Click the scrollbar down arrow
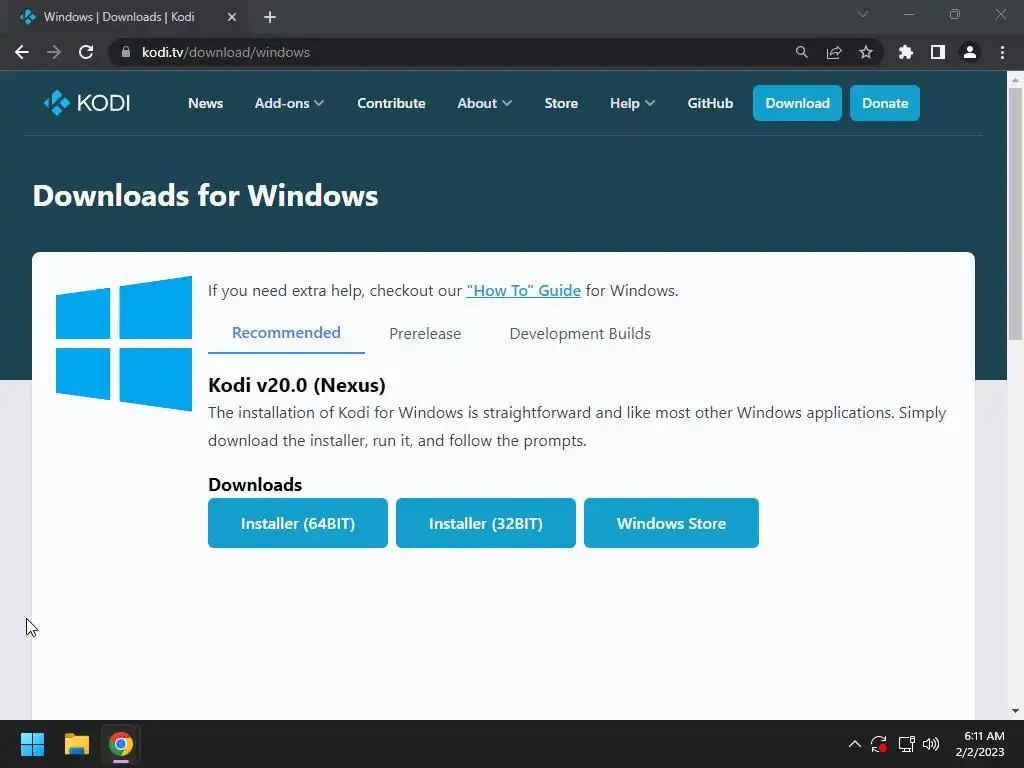The image size is (1024, 768). pyautogui.click(x=1015, y=711)
